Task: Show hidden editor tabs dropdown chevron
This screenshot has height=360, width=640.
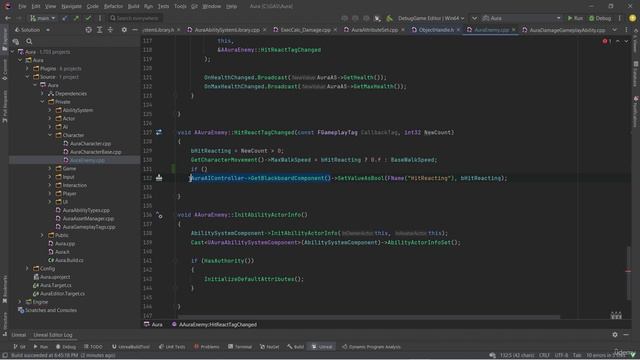Action: [615, 30]
